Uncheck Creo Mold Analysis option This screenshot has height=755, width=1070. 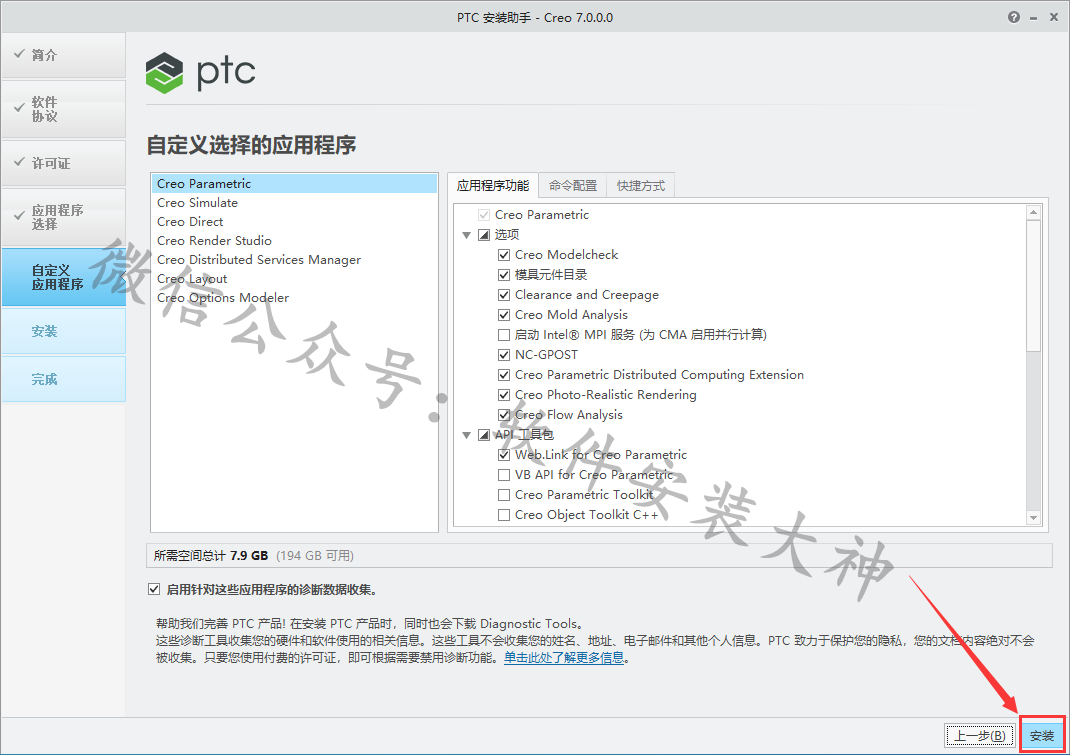504,315
